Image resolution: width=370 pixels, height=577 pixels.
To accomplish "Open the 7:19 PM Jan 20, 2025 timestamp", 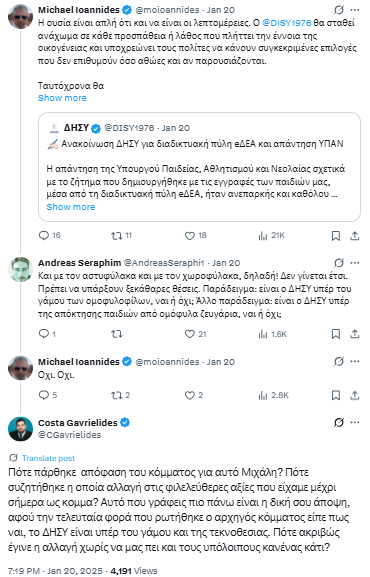I will [x=55, y=571].
